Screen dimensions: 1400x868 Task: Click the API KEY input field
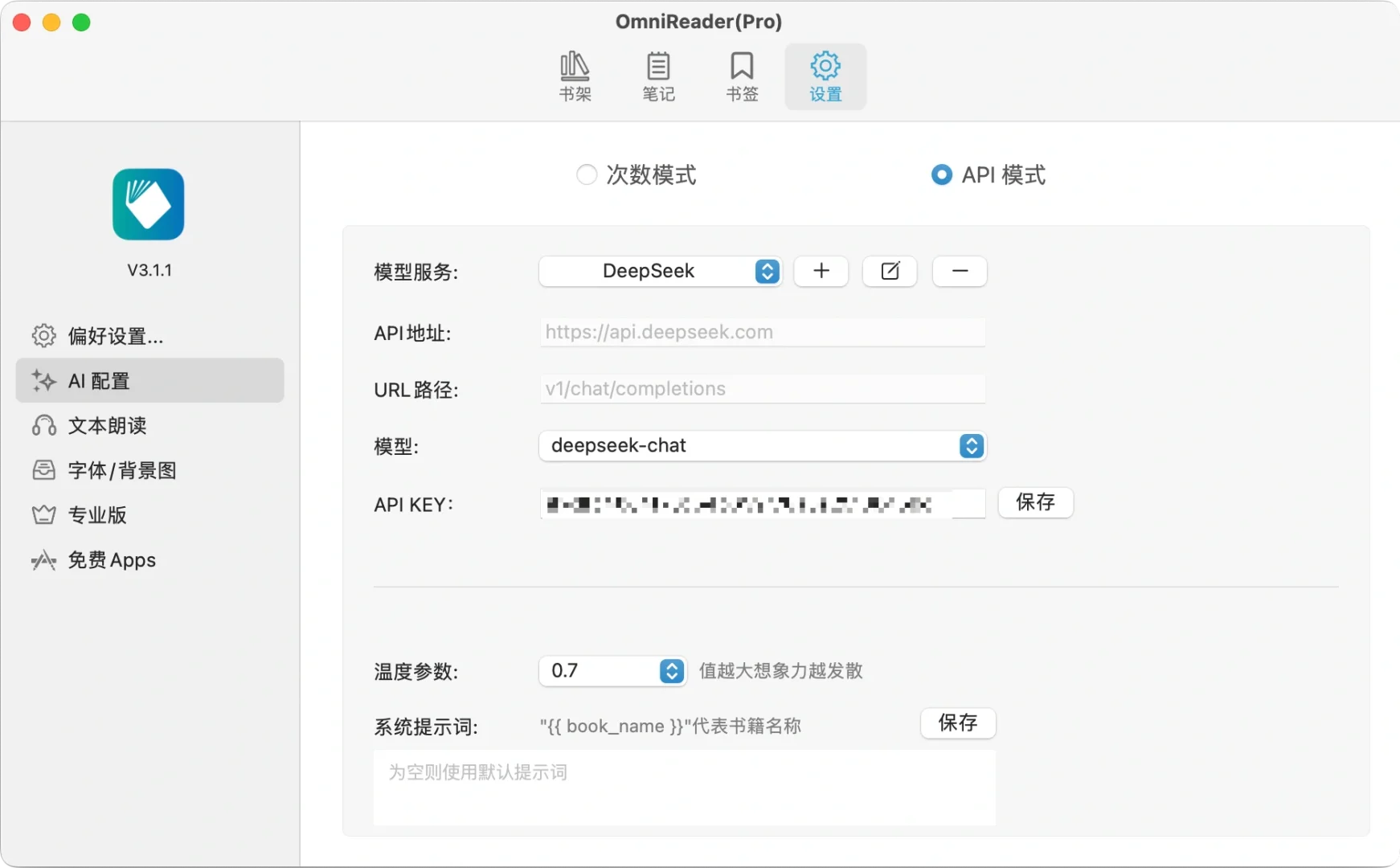763,504
